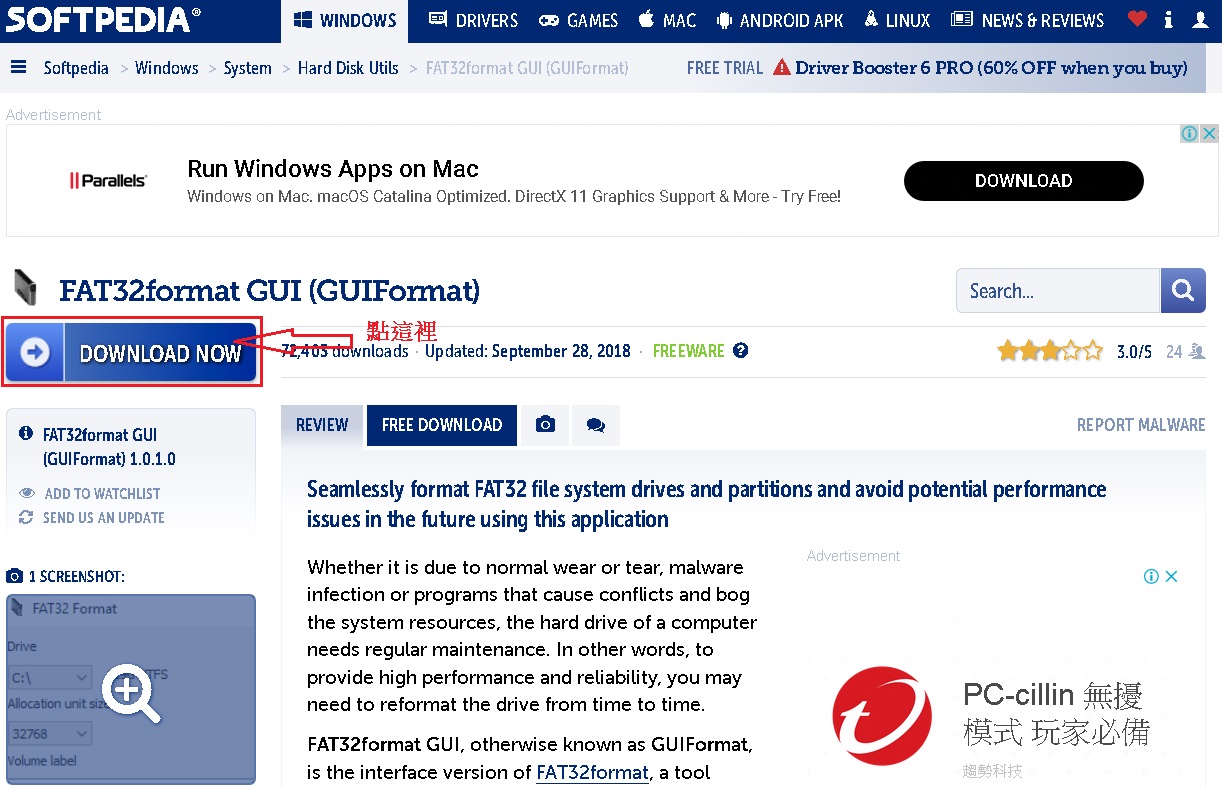The width and height of the screenshot is (1222, 788).
Task: Open AdChoices icon on PC-cillin ad
Action: (x=1151, y=576)
